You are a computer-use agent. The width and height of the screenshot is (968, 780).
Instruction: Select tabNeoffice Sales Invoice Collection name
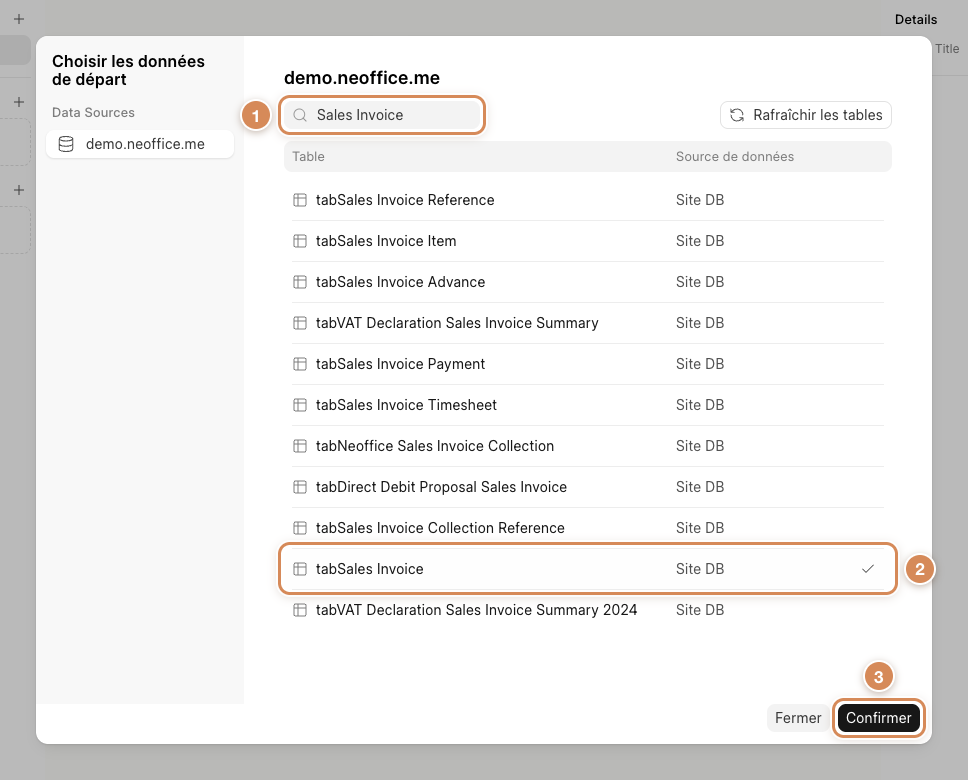(x=435, y=446)
